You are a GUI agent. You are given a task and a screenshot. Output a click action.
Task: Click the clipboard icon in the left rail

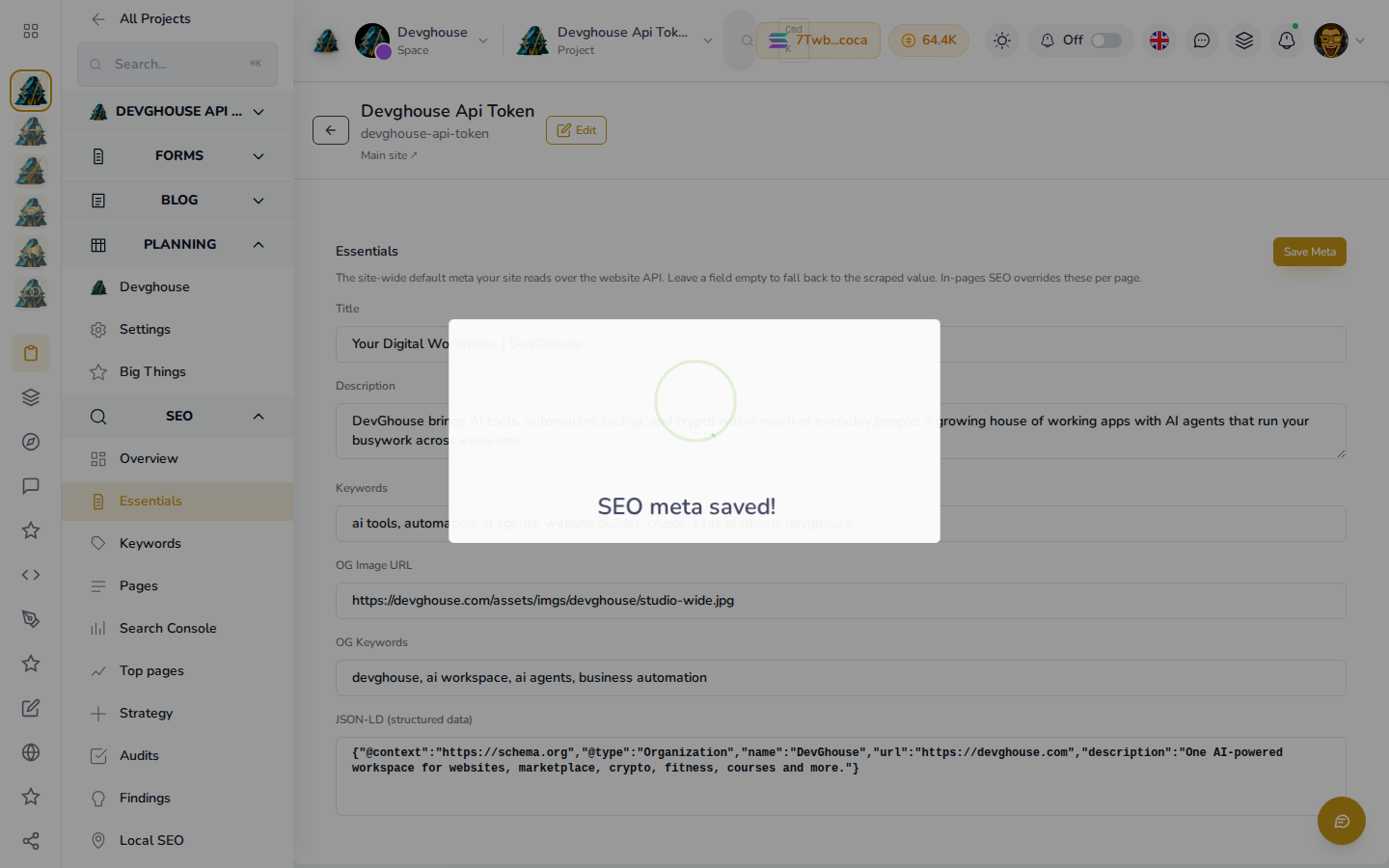coord(31,353)
